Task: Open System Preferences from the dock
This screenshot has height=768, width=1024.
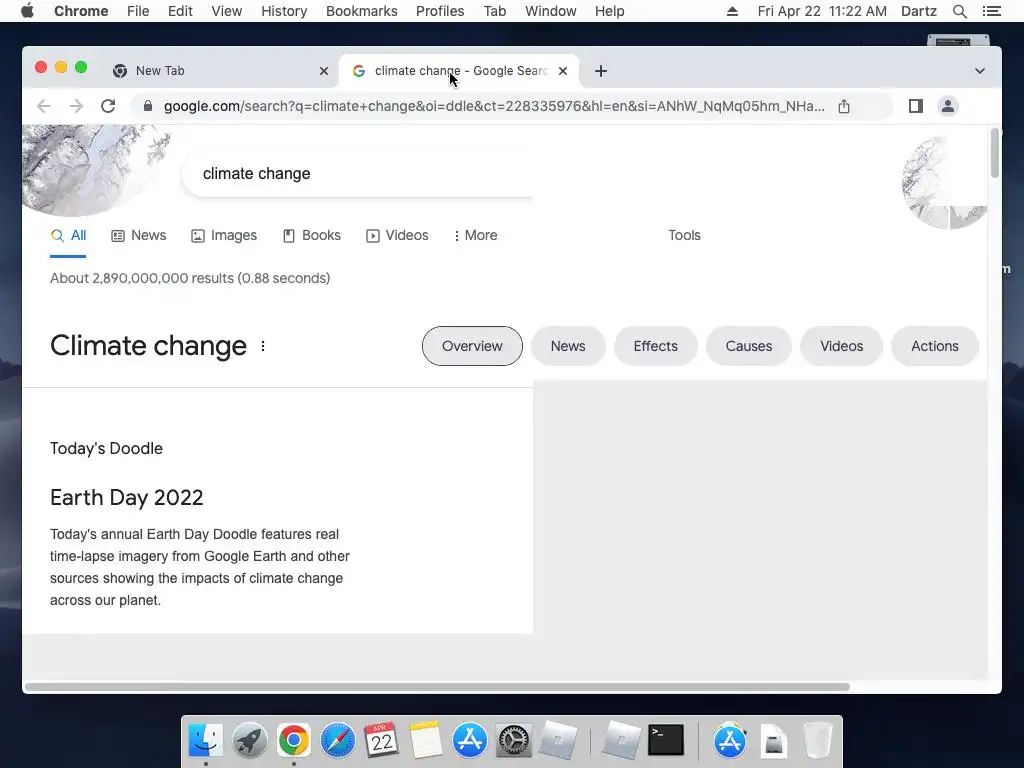Action: [513, 741]
